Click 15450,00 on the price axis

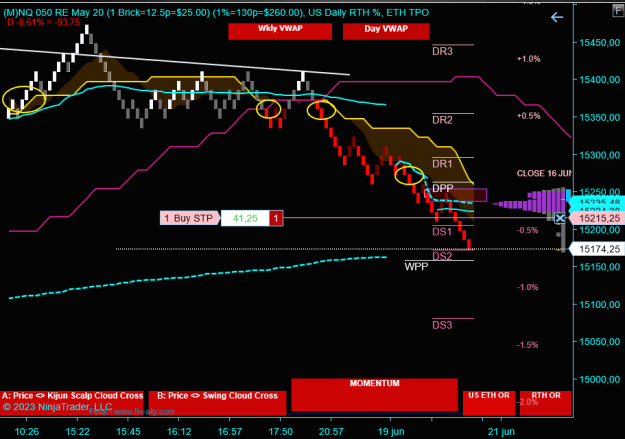pyautogui.click(x=599, y=43)
